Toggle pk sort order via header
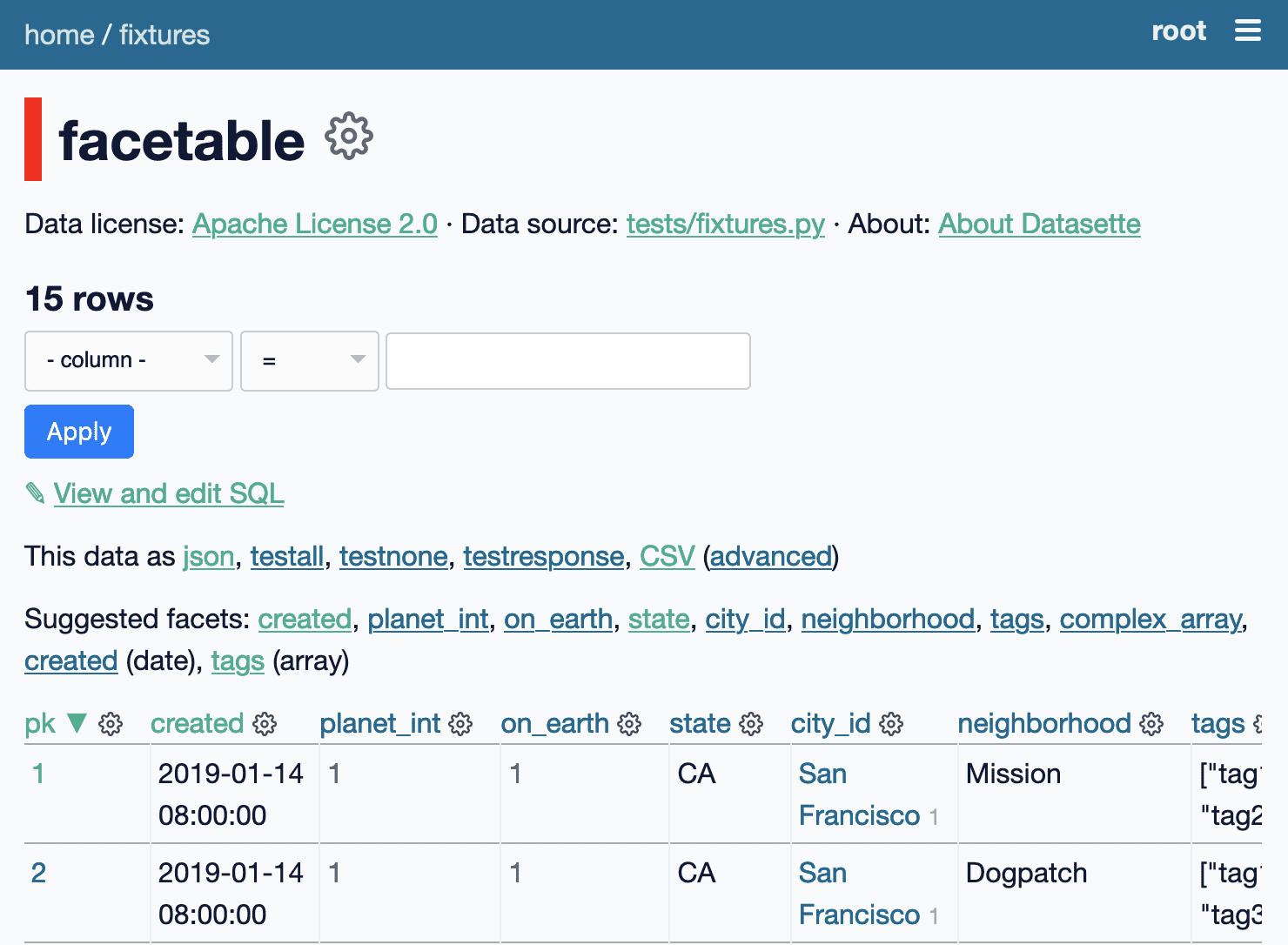Screen dimensions: 1288x945 (40, 724)
